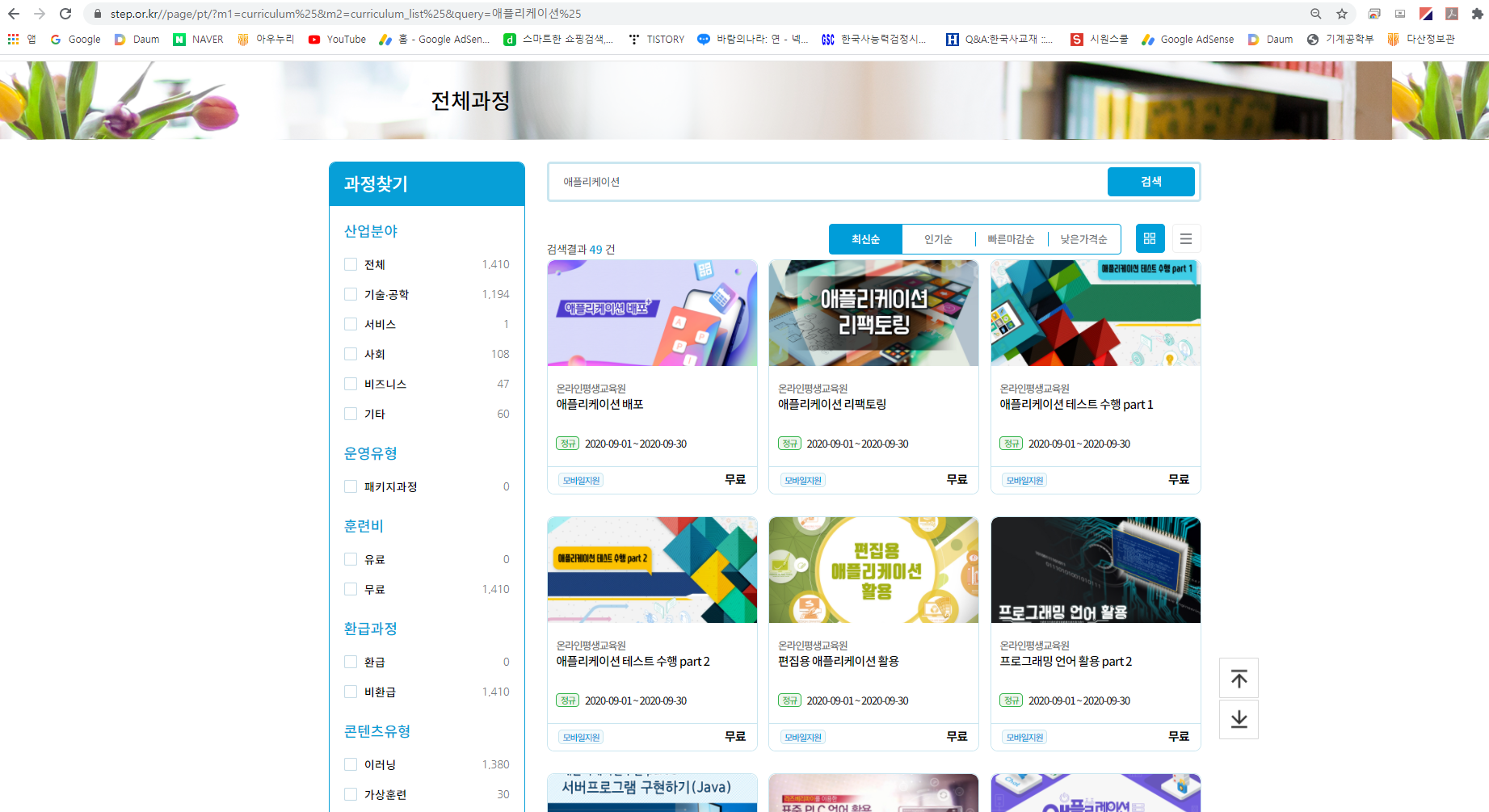Go back to the previous page

(x=14, y=14)
